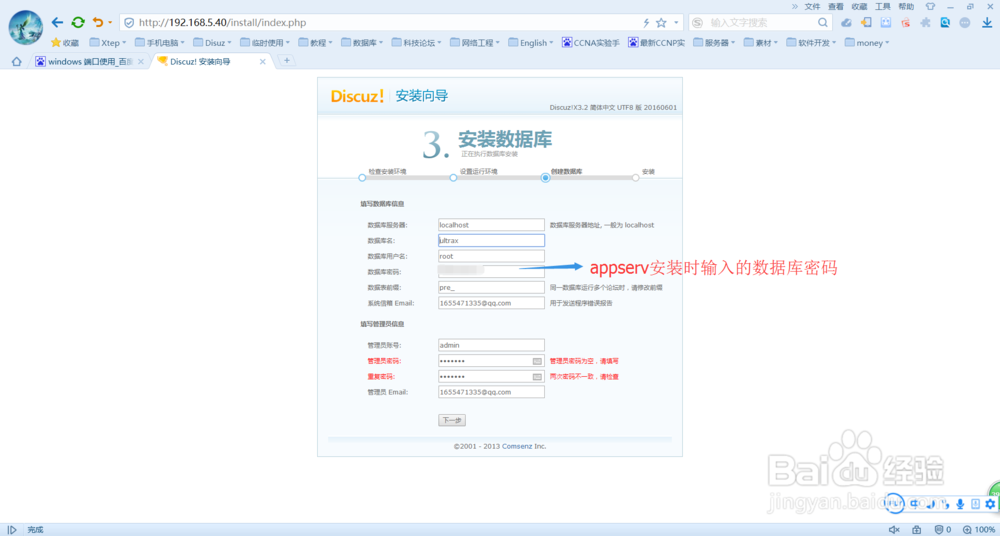Open the 收藏 menu
1000x536 pixels.
tap(859, 6)
